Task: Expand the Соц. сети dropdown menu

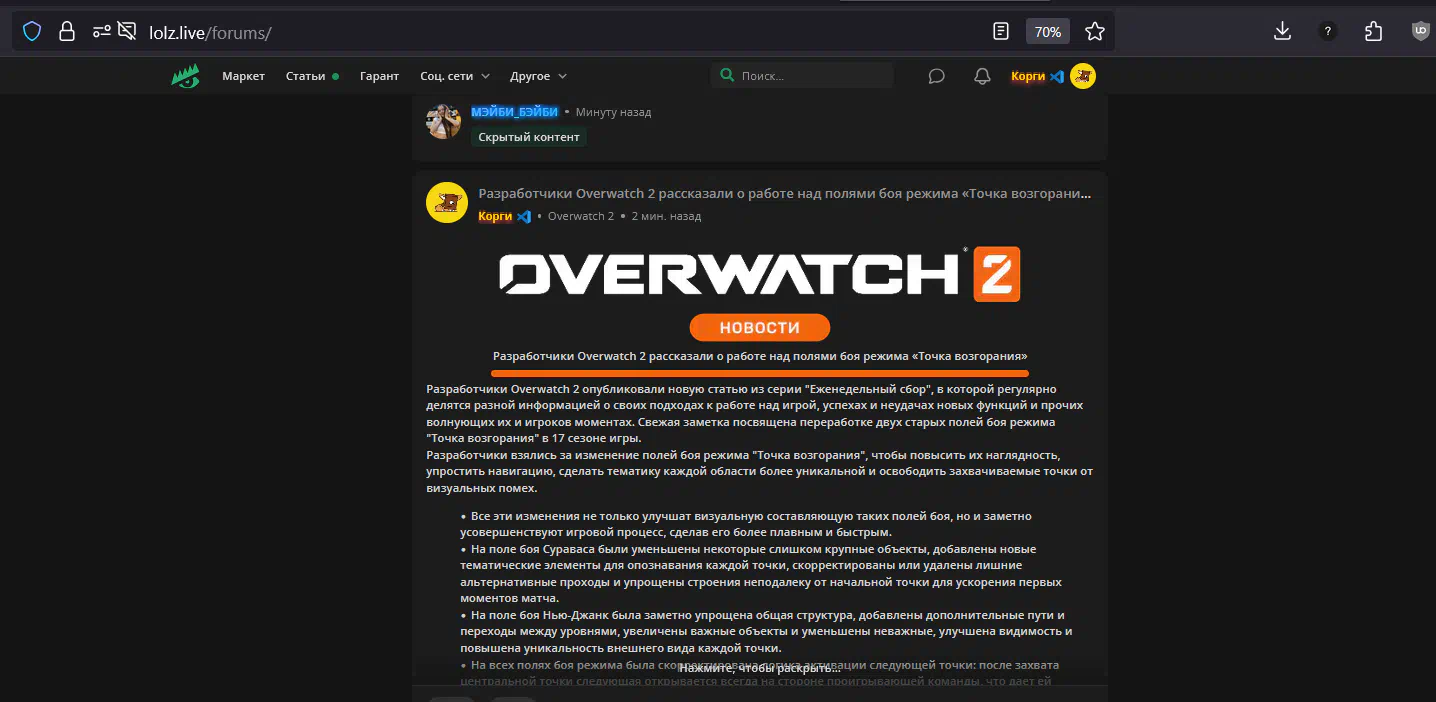Action: tap(455, 76)
